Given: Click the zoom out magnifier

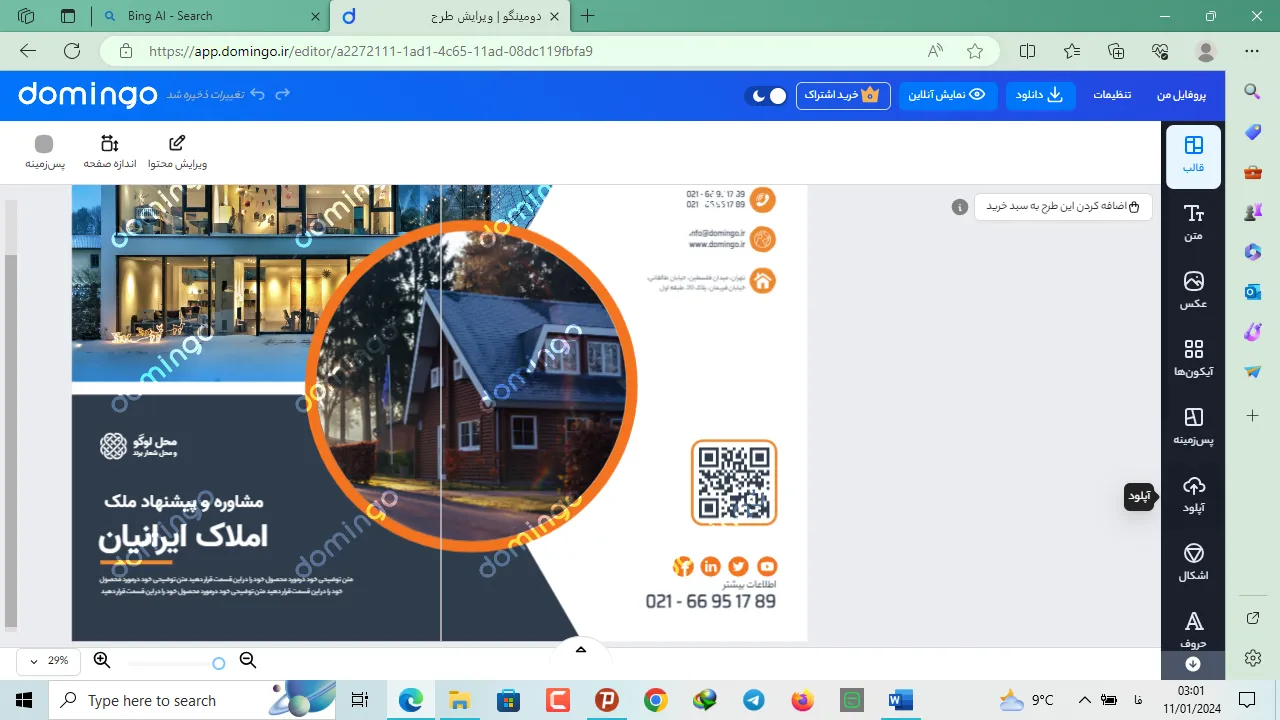Looking at the screenshot, I should pyautogui.click(x=248, y=660).
